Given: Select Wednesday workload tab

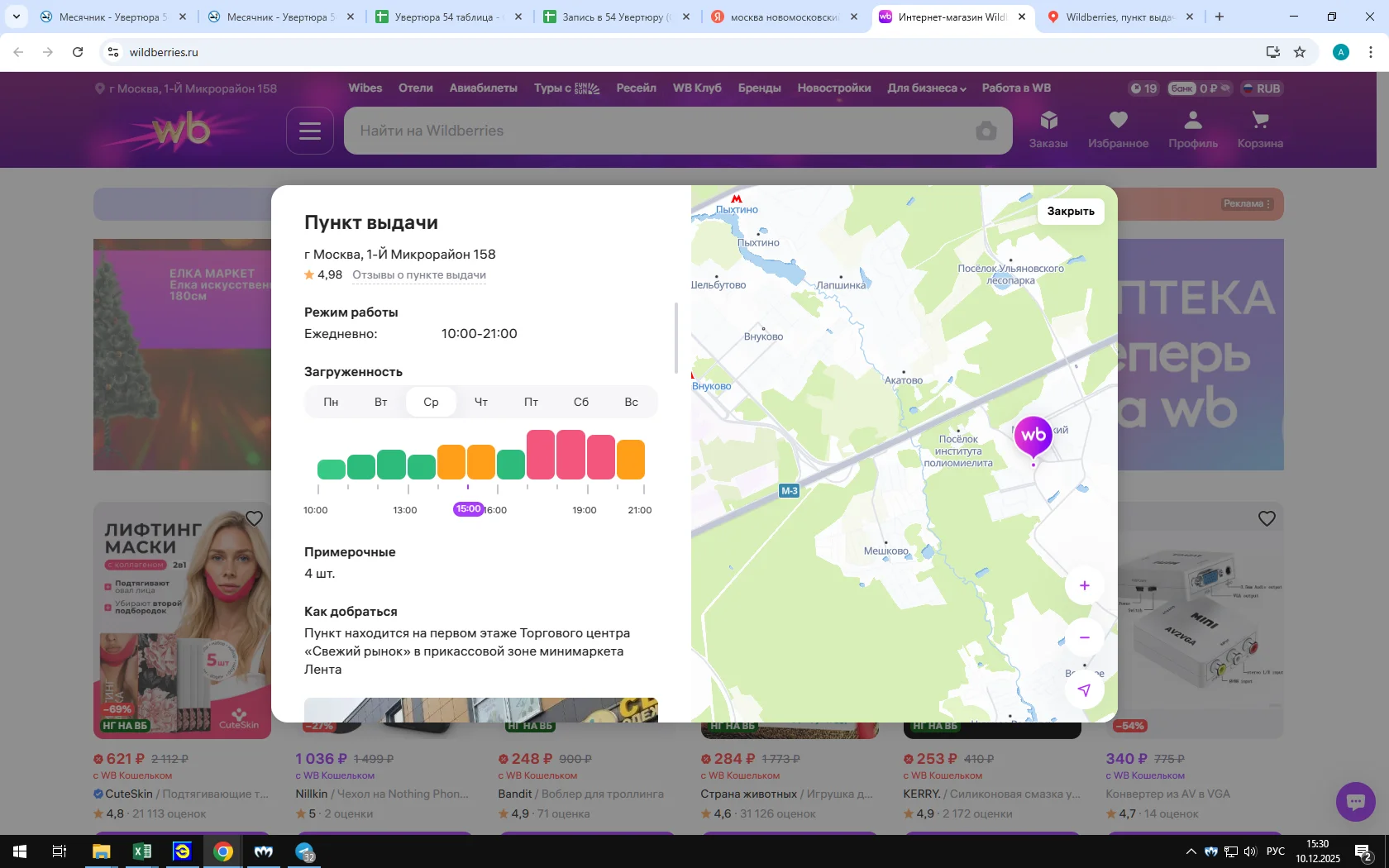Looking at the screenshot, I should [431, 402].
